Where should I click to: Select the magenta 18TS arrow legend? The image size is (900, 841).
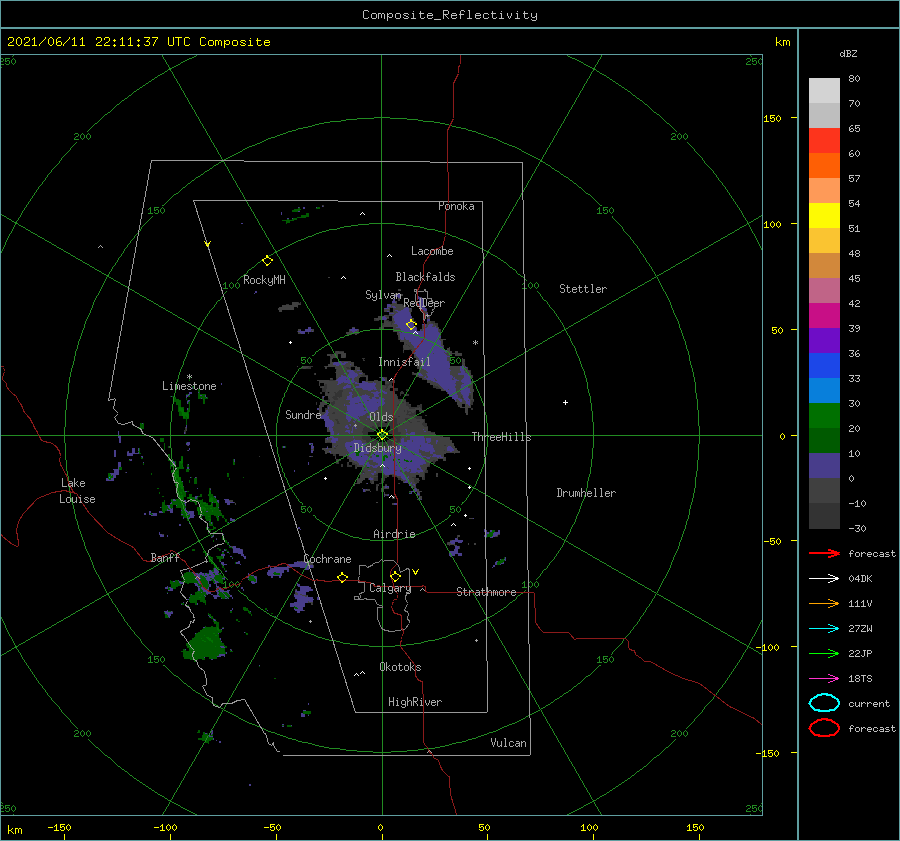[x=824, y=679]
